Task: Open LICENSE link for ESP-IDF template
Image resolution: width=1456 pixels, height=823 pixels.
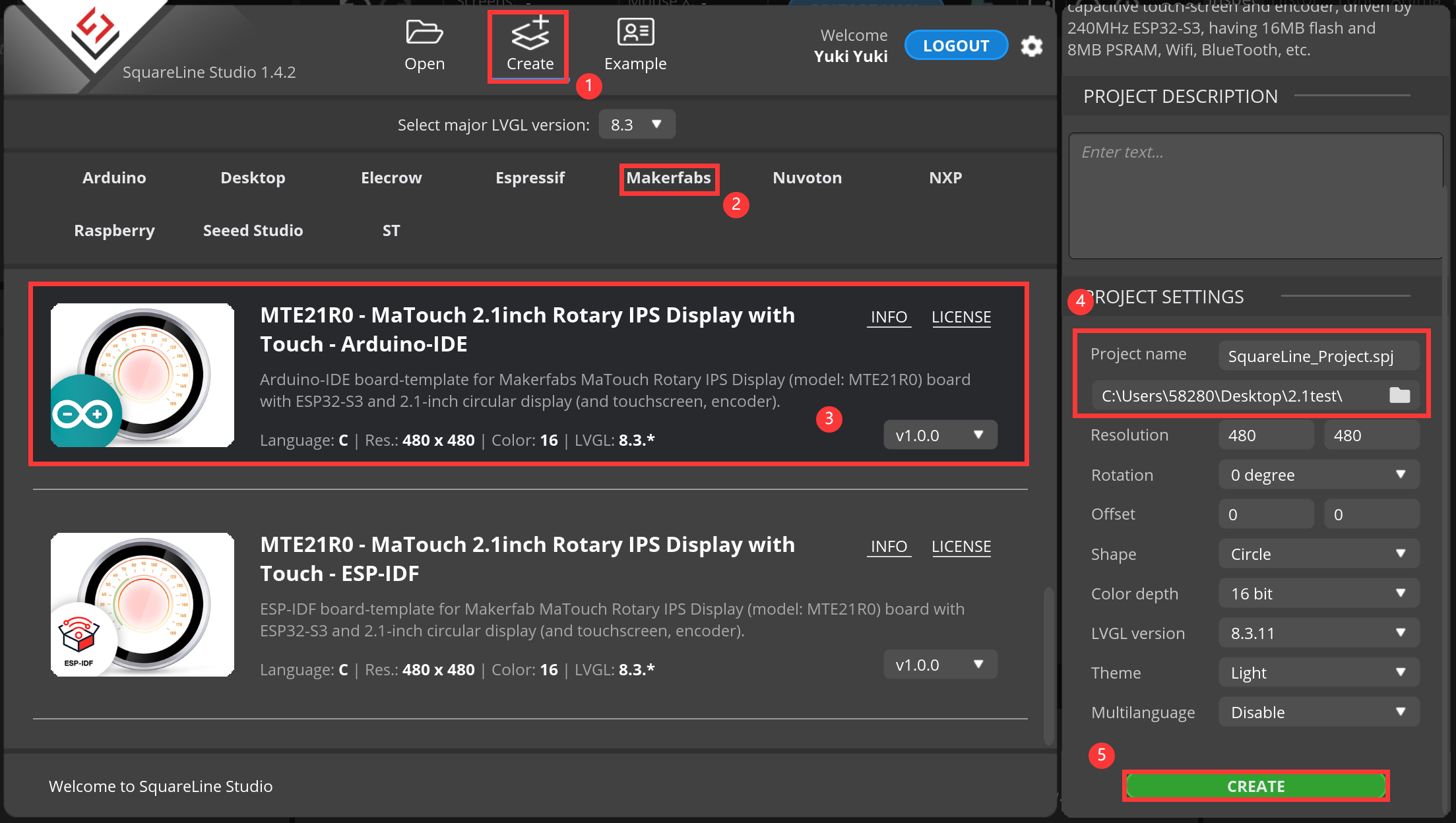Action: point(961,547)
